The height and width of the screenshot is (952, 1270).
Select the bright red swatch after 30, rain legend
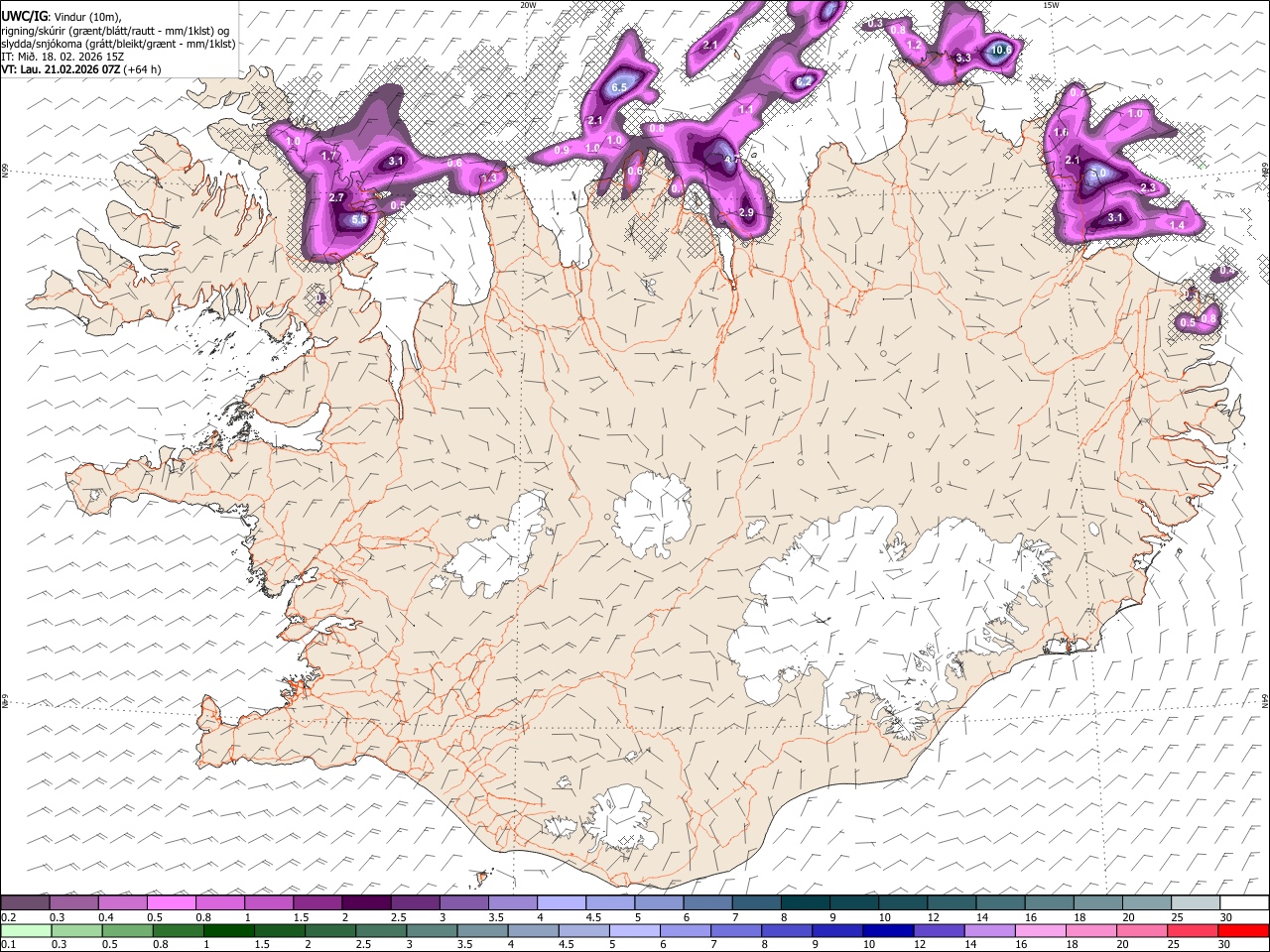click(1243, 930)
